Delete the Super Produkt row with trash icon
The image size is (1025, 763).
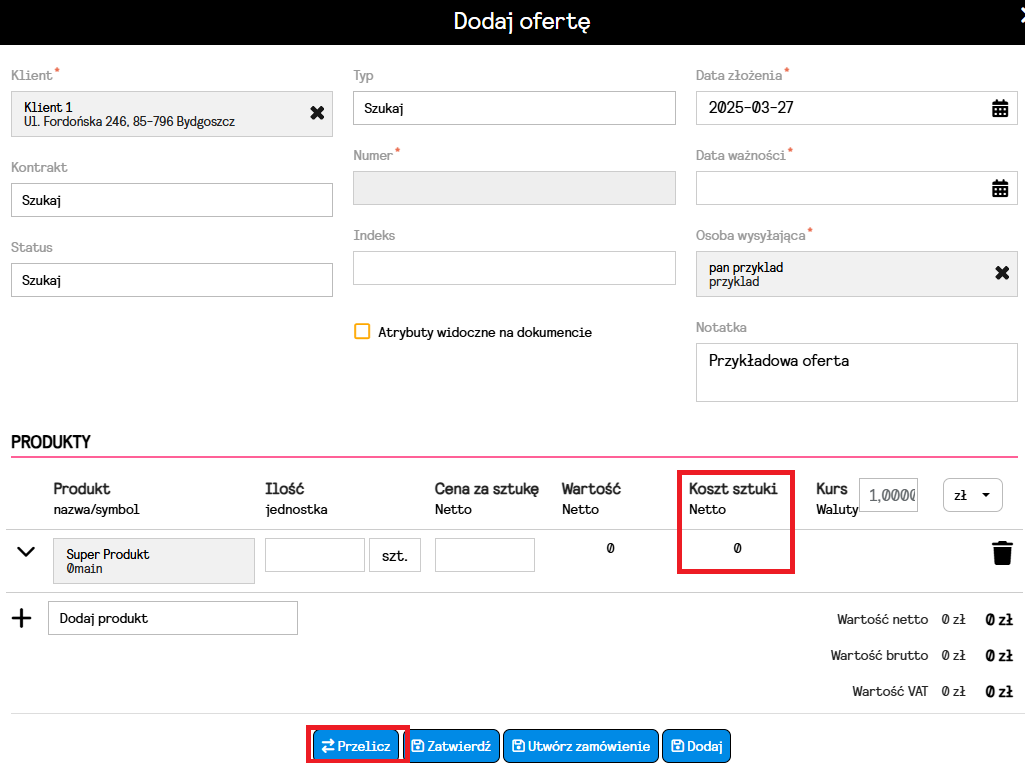coord(1002,553)
